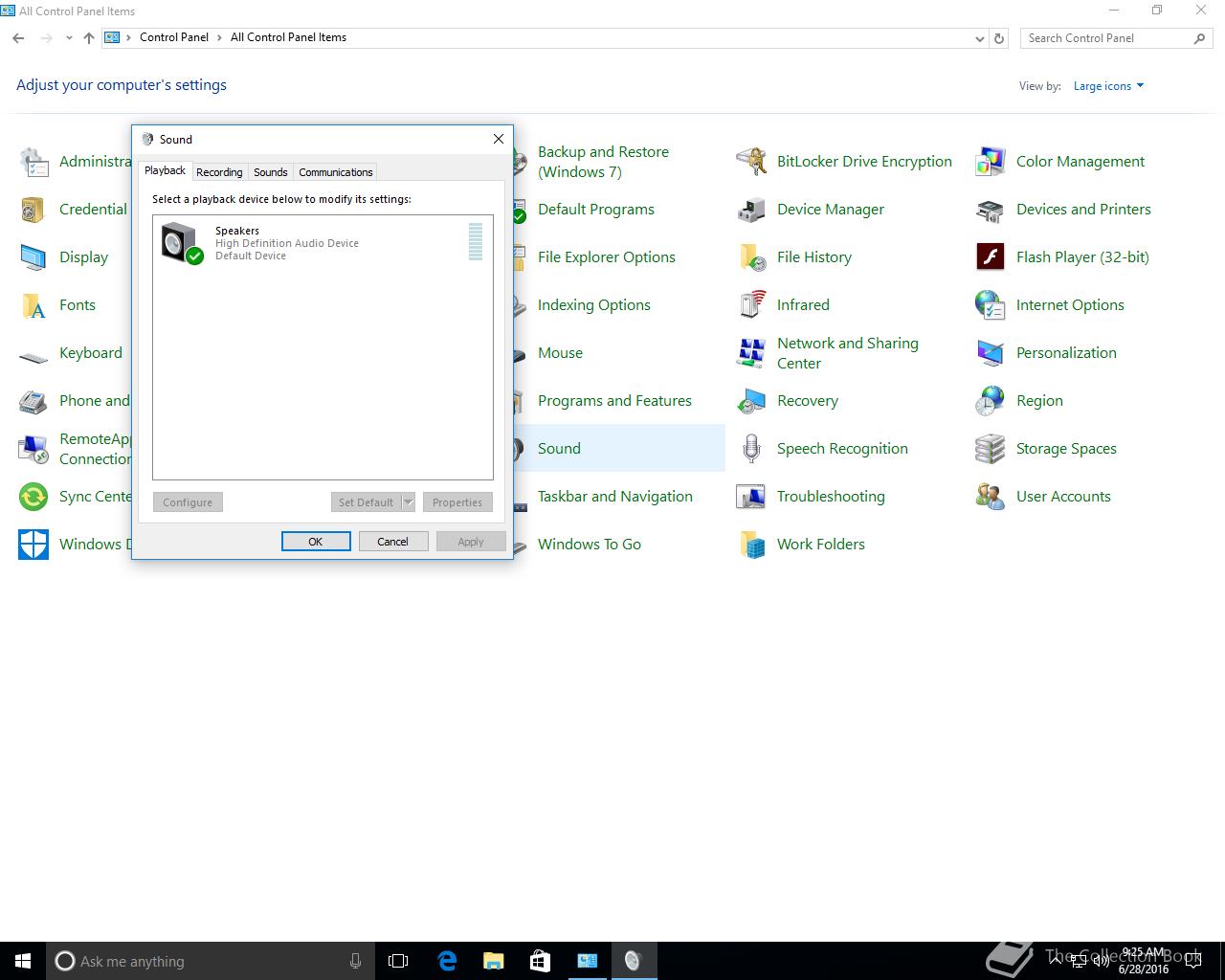
Task: Expand the Set Default dropdown arrow
Action: point(408,502)
